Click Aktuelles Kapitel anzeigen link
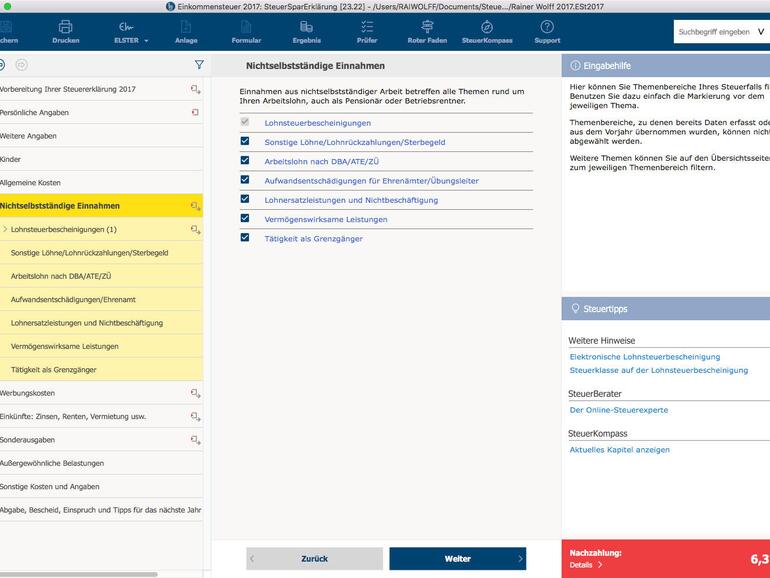This screenshot has width=770, height=578. click(x=619, y=450)
